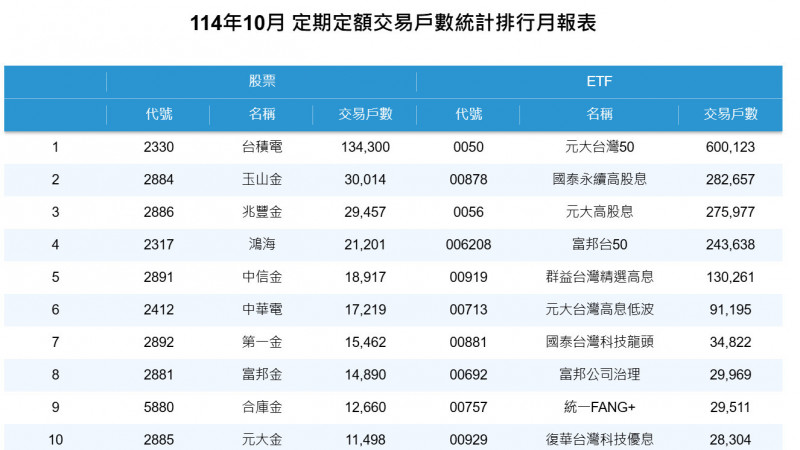Click ETF name 復華台灣科技優息
The image size is (800, 450).
[x=599, y=439]
